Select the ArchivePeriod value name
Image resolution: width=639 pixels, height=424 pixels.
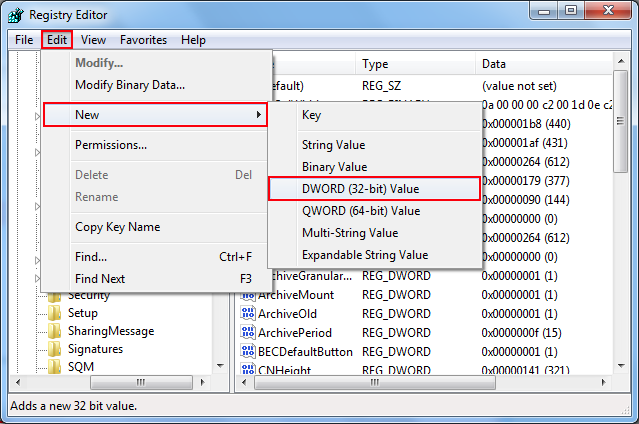click(x=295, y=333)
